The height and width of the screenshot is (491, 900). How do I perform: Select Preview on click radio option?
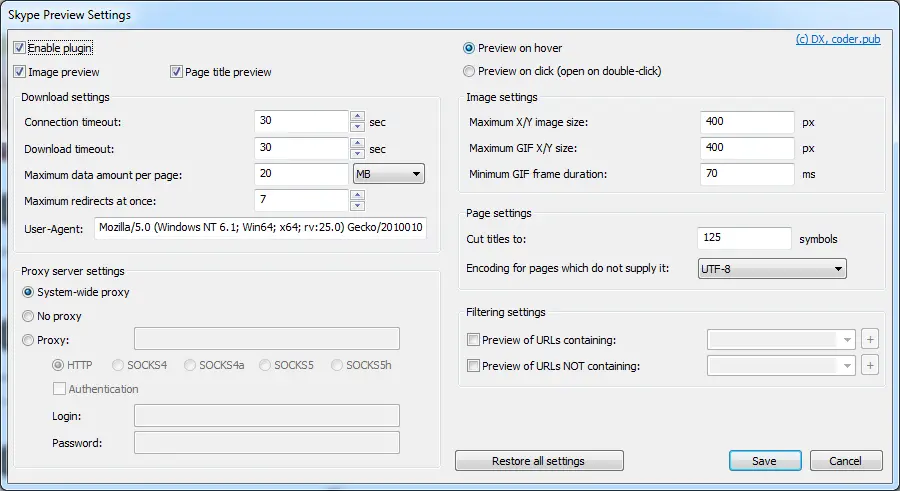[x=469, y=71]
